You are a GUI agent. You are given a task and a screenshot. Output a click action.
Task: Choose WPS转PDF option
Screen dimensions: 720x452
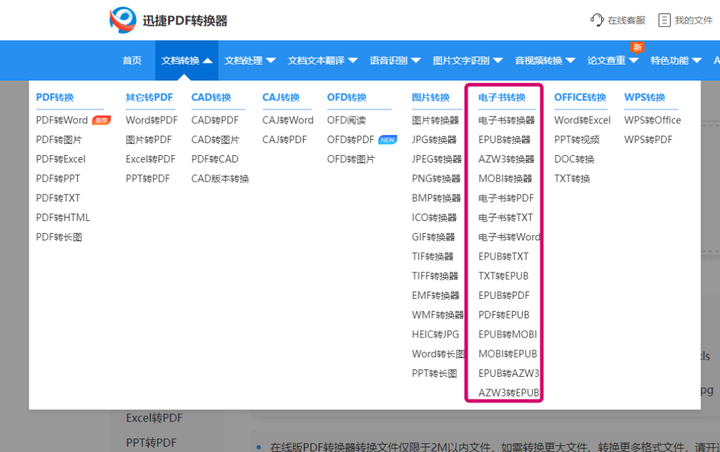(x=648, y=140)
